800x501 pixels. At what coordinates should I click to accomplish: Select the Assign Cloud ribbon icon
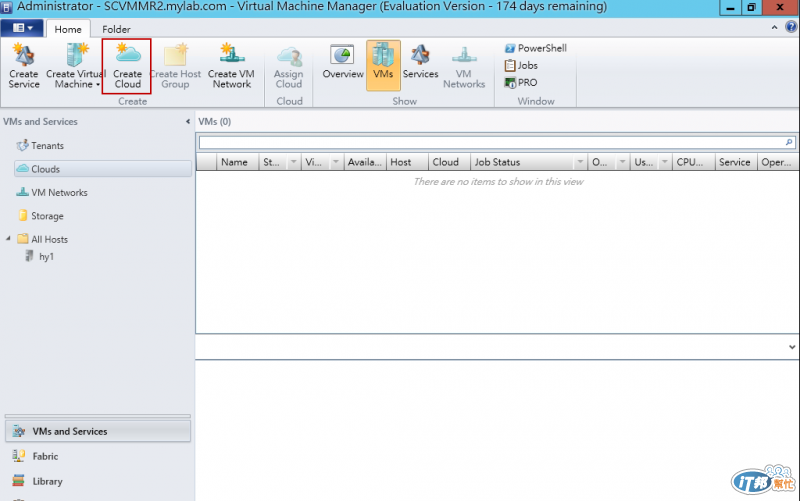(289, 66)
